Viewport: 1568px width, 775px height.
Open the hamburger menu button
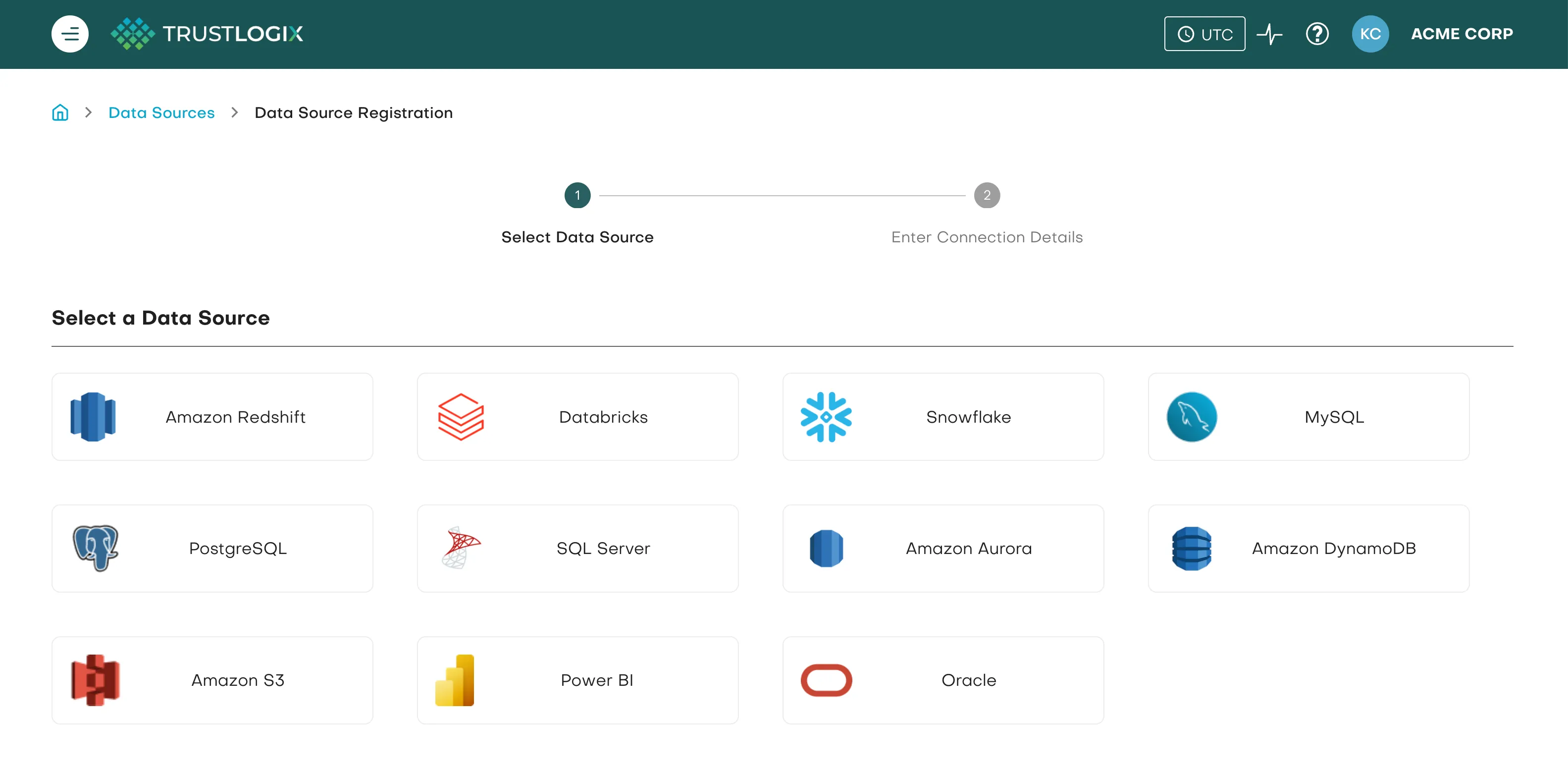pyautogui.click(x=70, y=34)
